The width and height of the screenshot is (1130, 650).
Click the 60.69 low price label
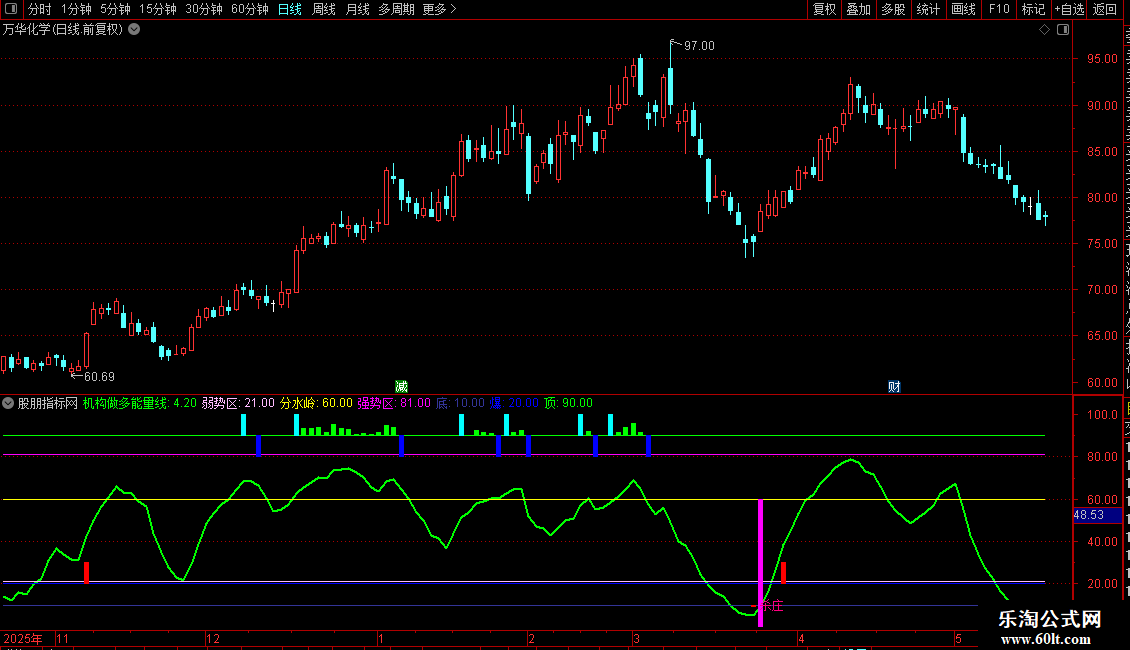[x=99, y=377]
